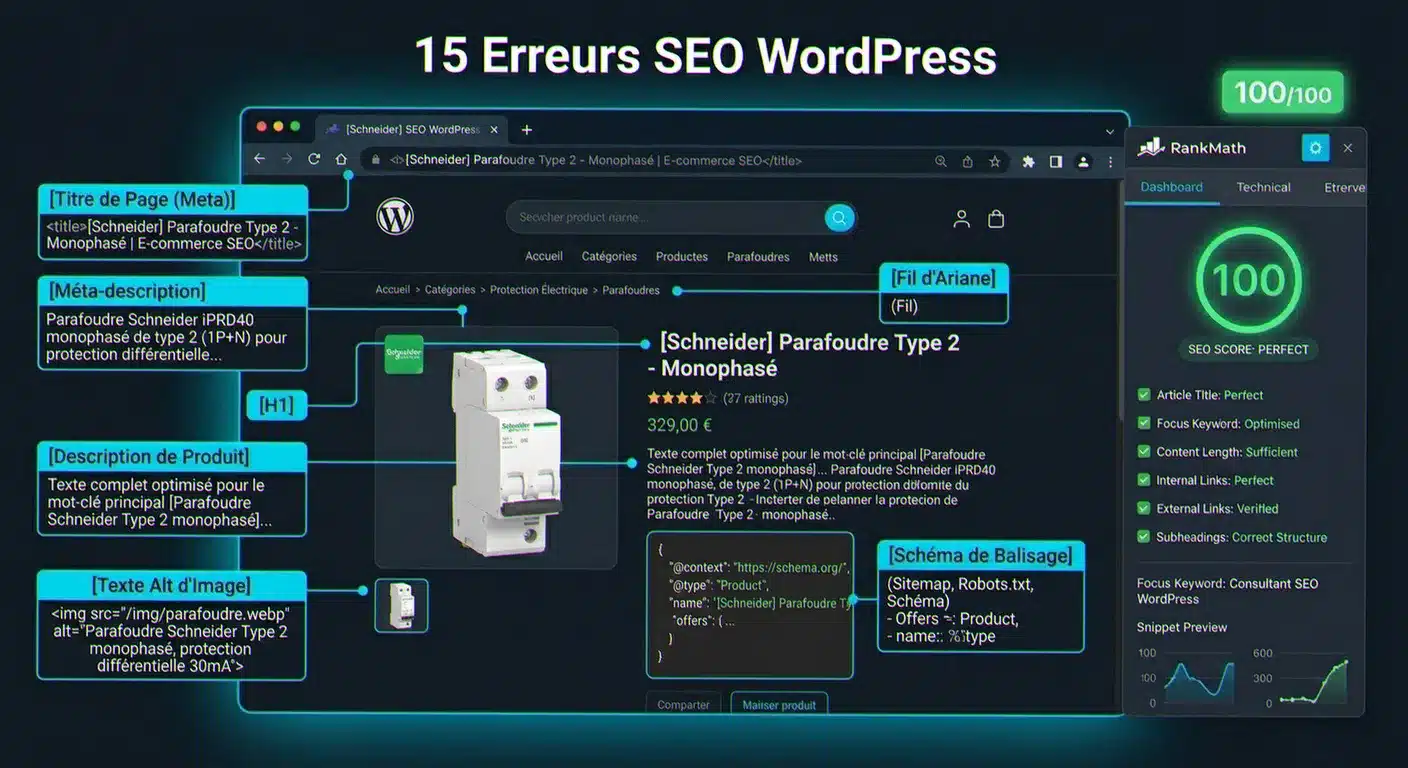Open the Parafoudres navigation menu item

pos(758,257)
